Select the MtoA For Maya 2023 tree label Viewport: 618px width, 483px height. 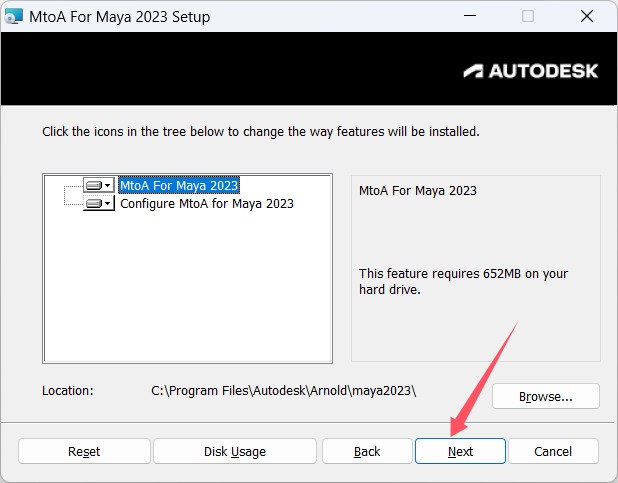pyautogui.click(x=179, y=186)
